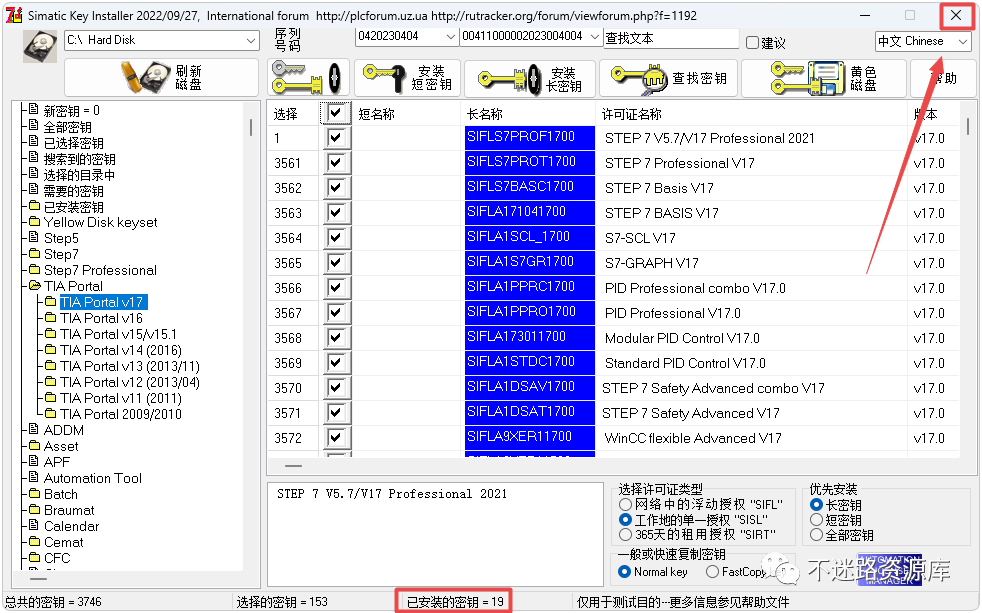
Task: Click 安装长密钥 install long key button
Action: pos(530,79)
